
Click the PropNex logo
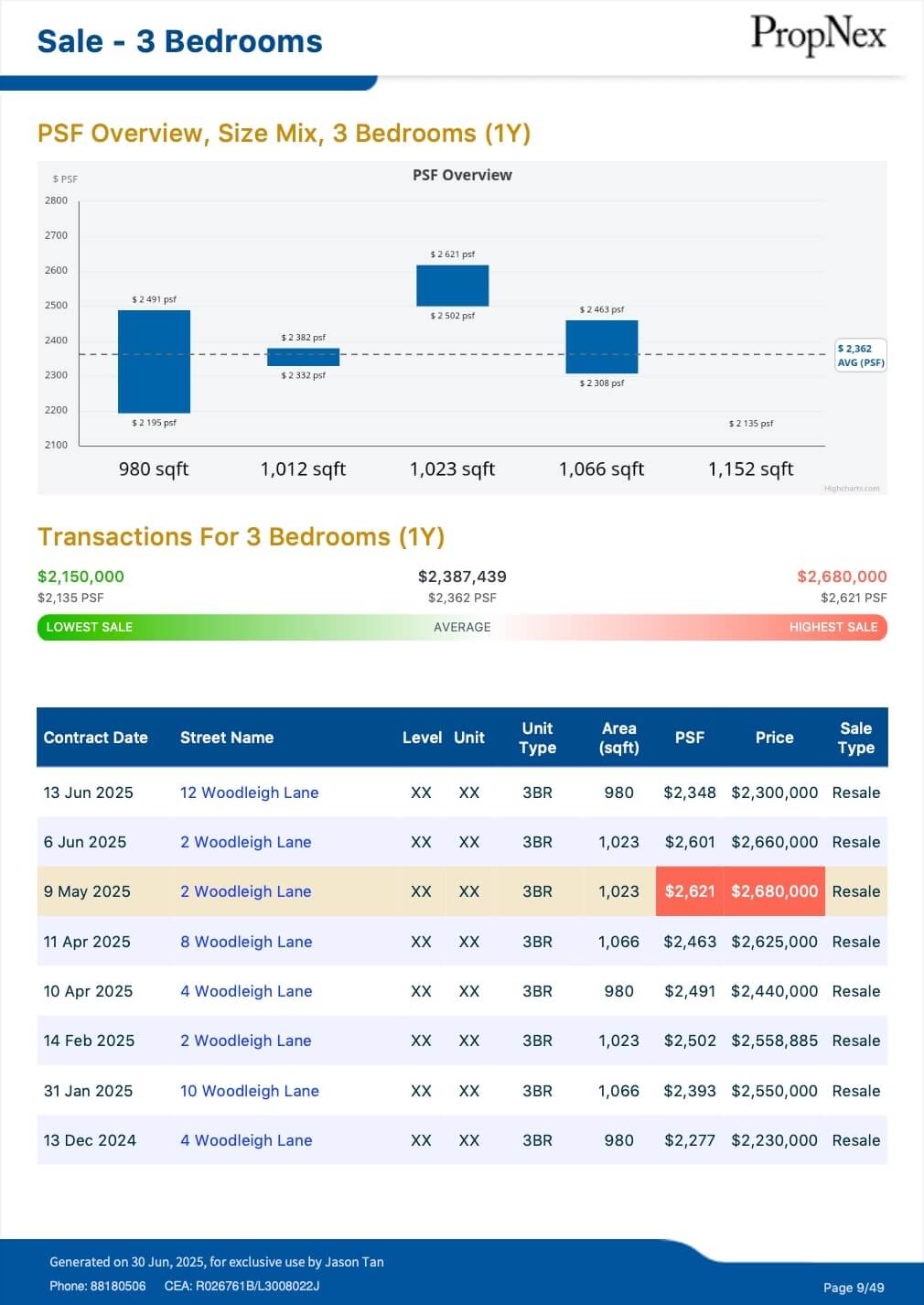818,36
